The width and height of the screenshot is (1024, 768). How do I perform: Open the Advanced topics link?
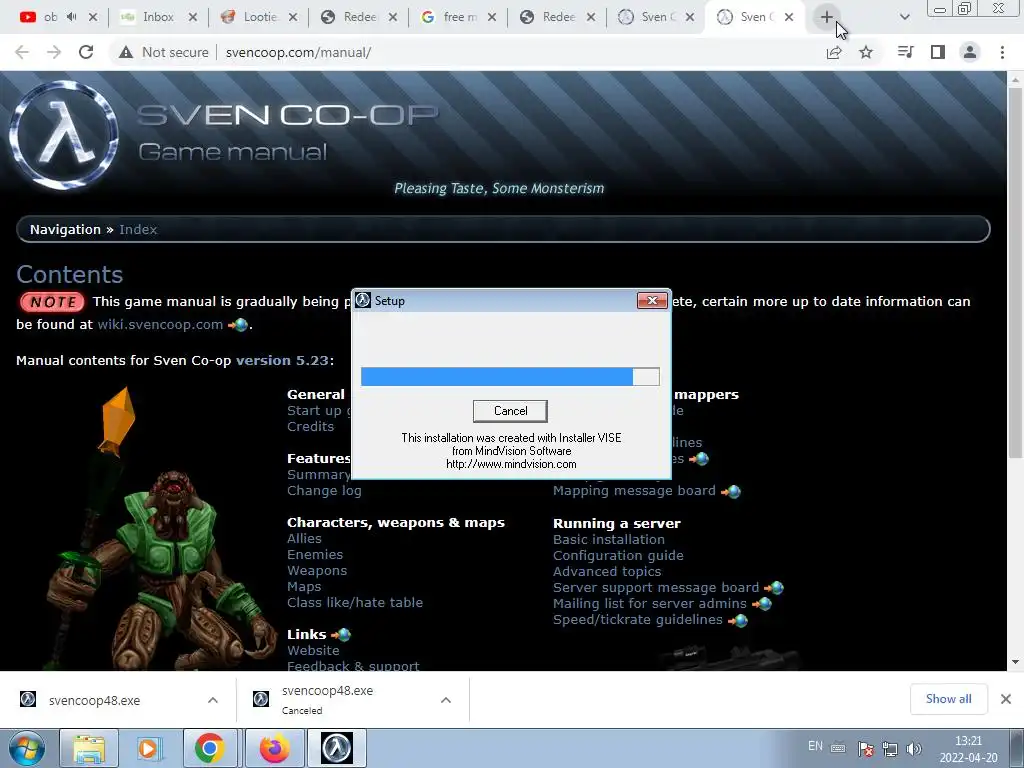point(607,571)
